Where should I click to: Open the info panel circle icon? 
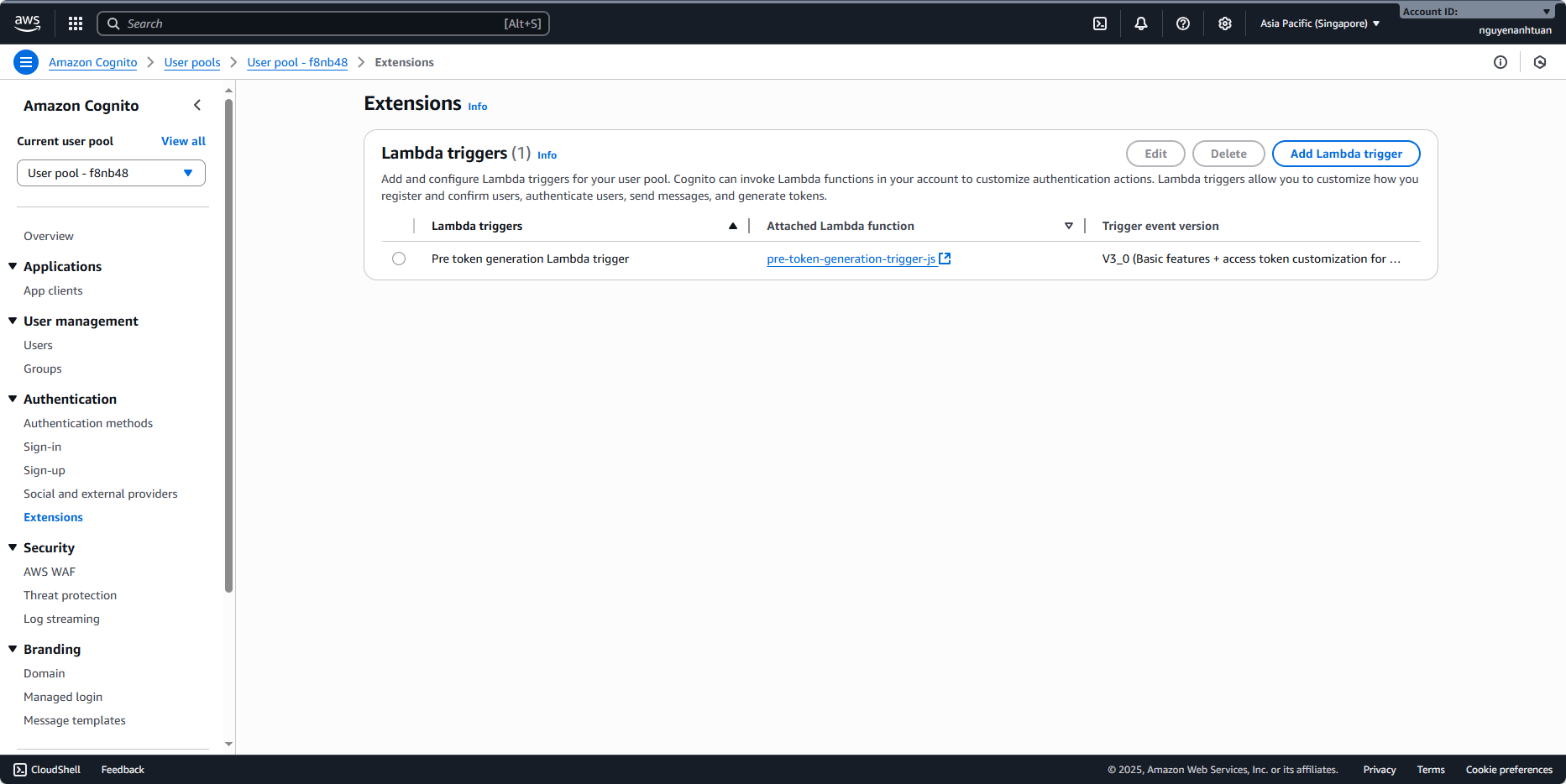click(x=1501, y=62)
